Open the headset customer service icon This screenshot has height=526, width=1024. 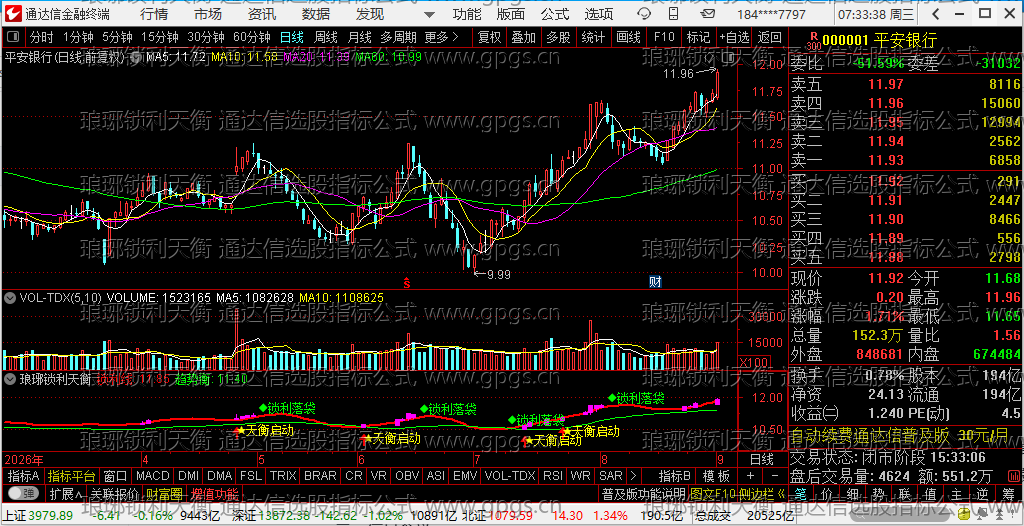[643, 14]
